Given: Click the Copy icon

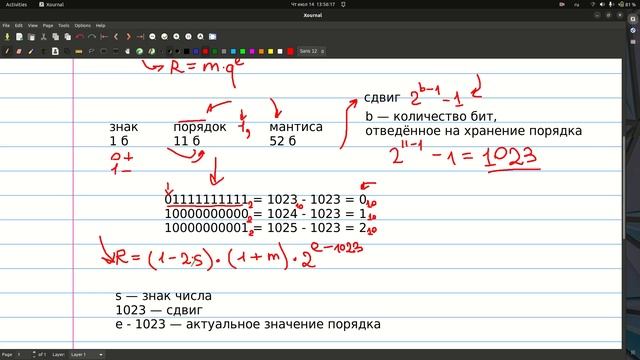Looking at the screenshot, I should click(56, 37).
